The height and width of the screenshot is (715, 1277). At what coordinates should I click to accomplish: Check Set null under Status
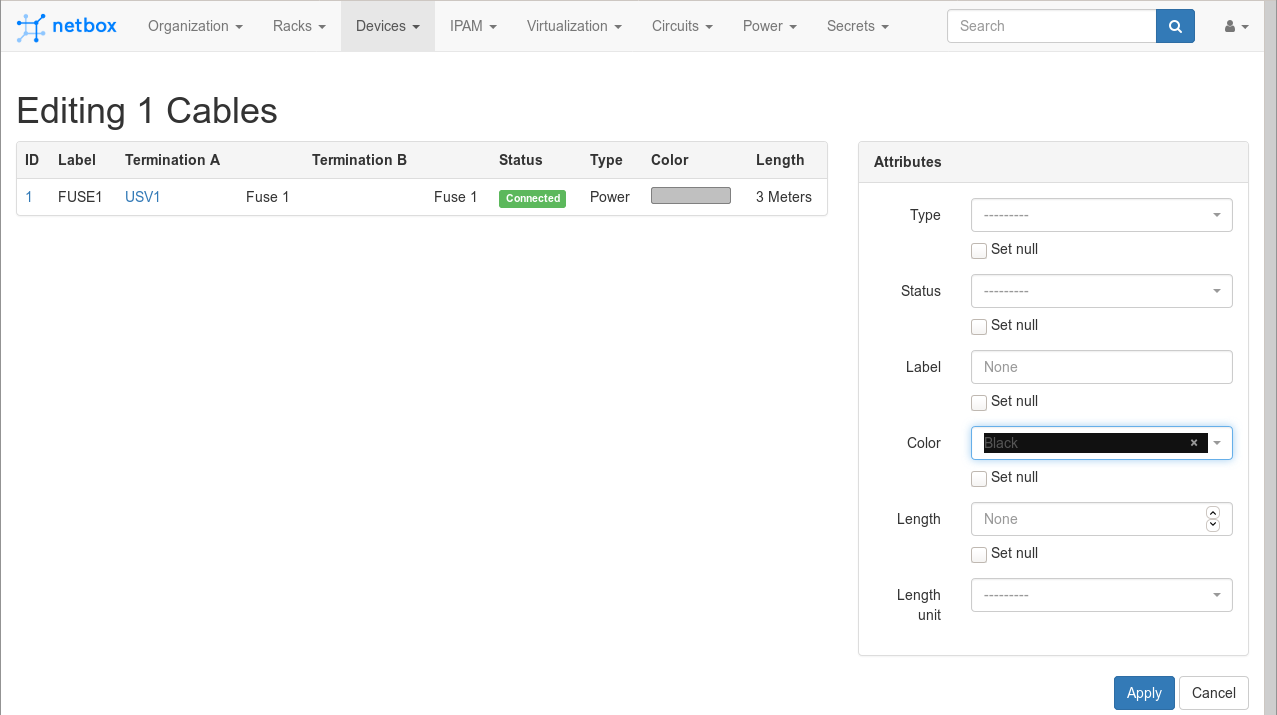[x=979, y=326]
